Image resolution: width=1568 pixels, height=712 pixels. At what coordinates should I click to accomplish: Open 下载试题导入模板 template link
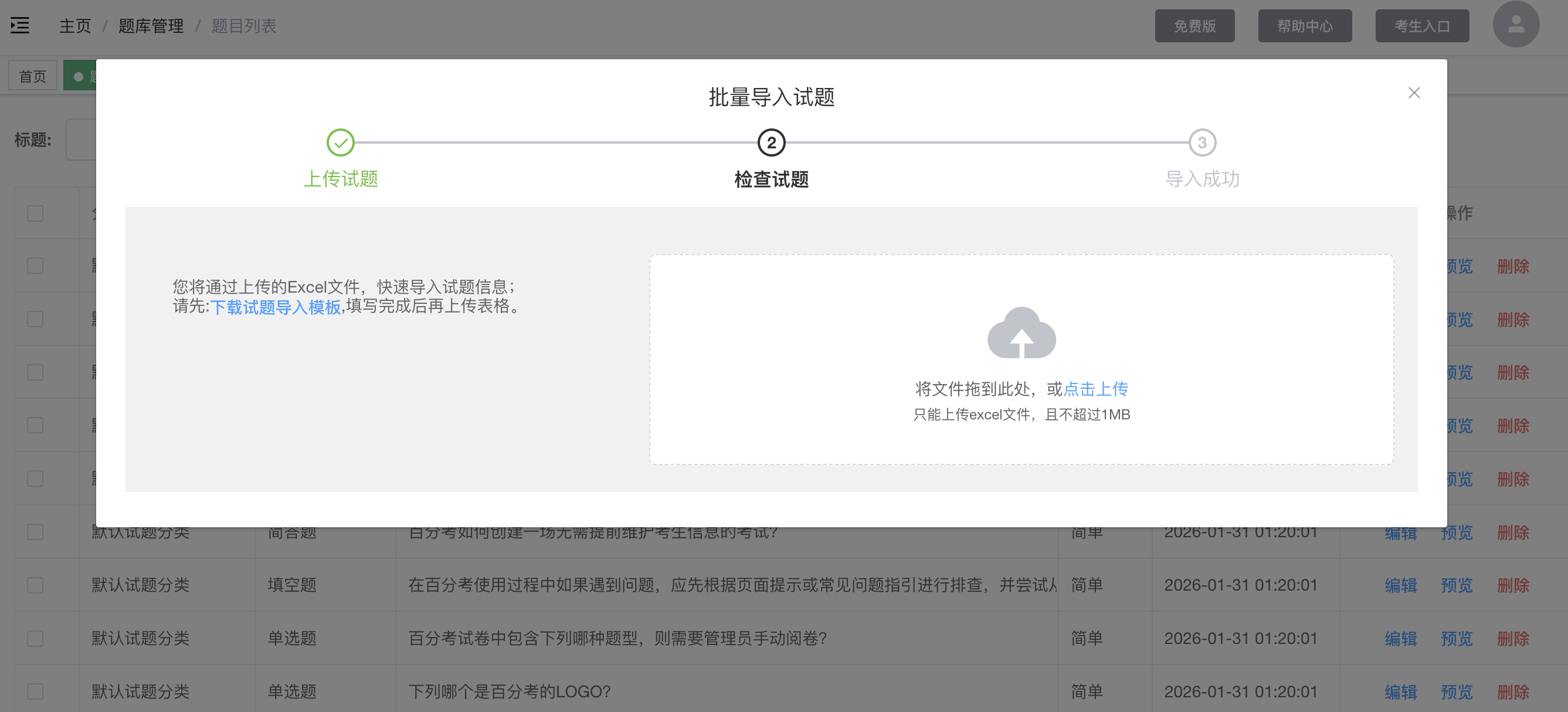pos(277,308)
